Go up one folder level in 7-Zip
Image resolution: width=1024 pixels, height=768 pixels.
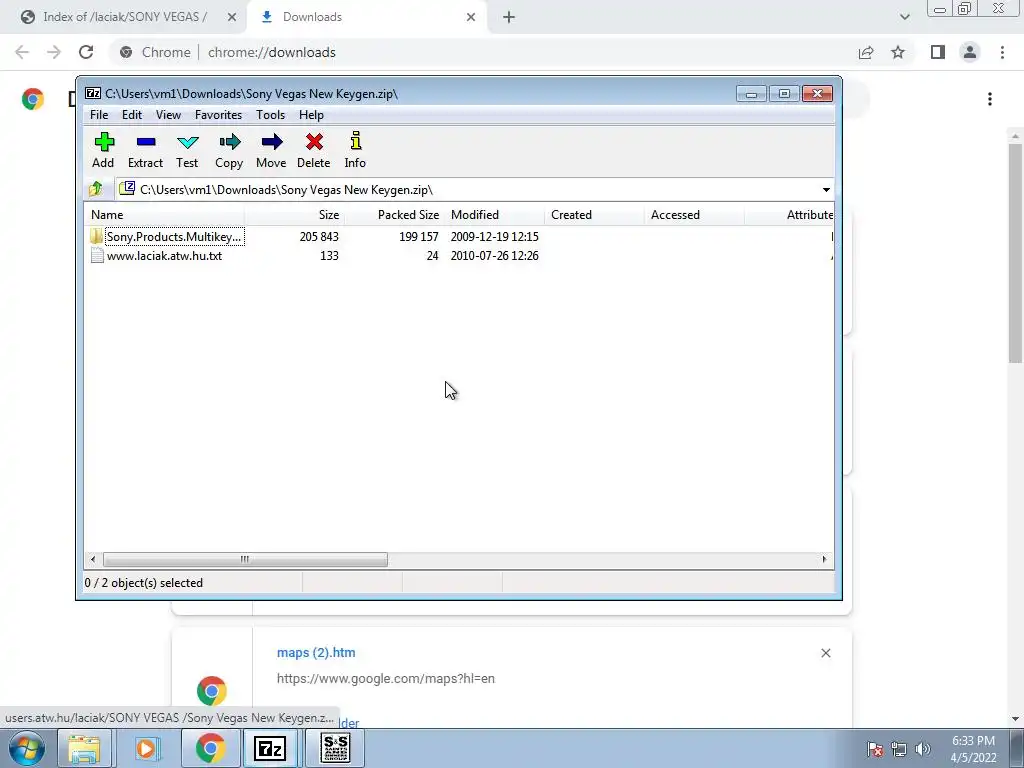[x=96, y=189]
